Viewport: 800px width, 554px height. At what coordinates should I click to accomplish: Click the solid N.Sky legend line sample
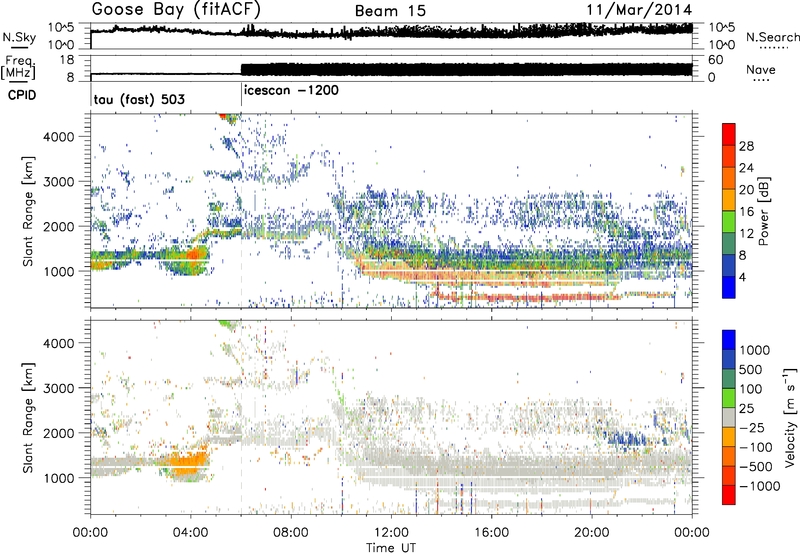[18, 48]
